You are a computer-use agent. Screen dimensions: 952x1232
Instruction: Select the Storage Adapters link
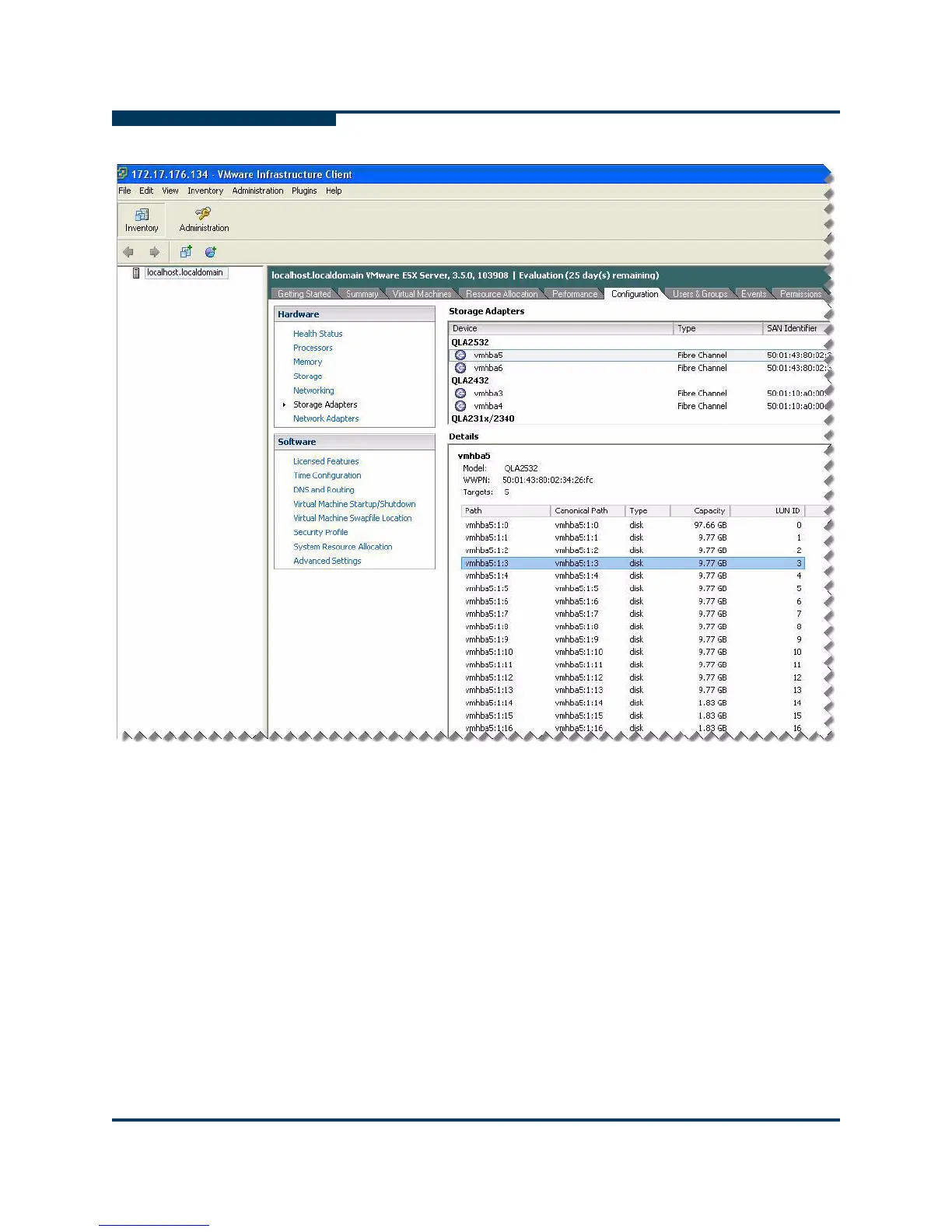click(325, 404)
